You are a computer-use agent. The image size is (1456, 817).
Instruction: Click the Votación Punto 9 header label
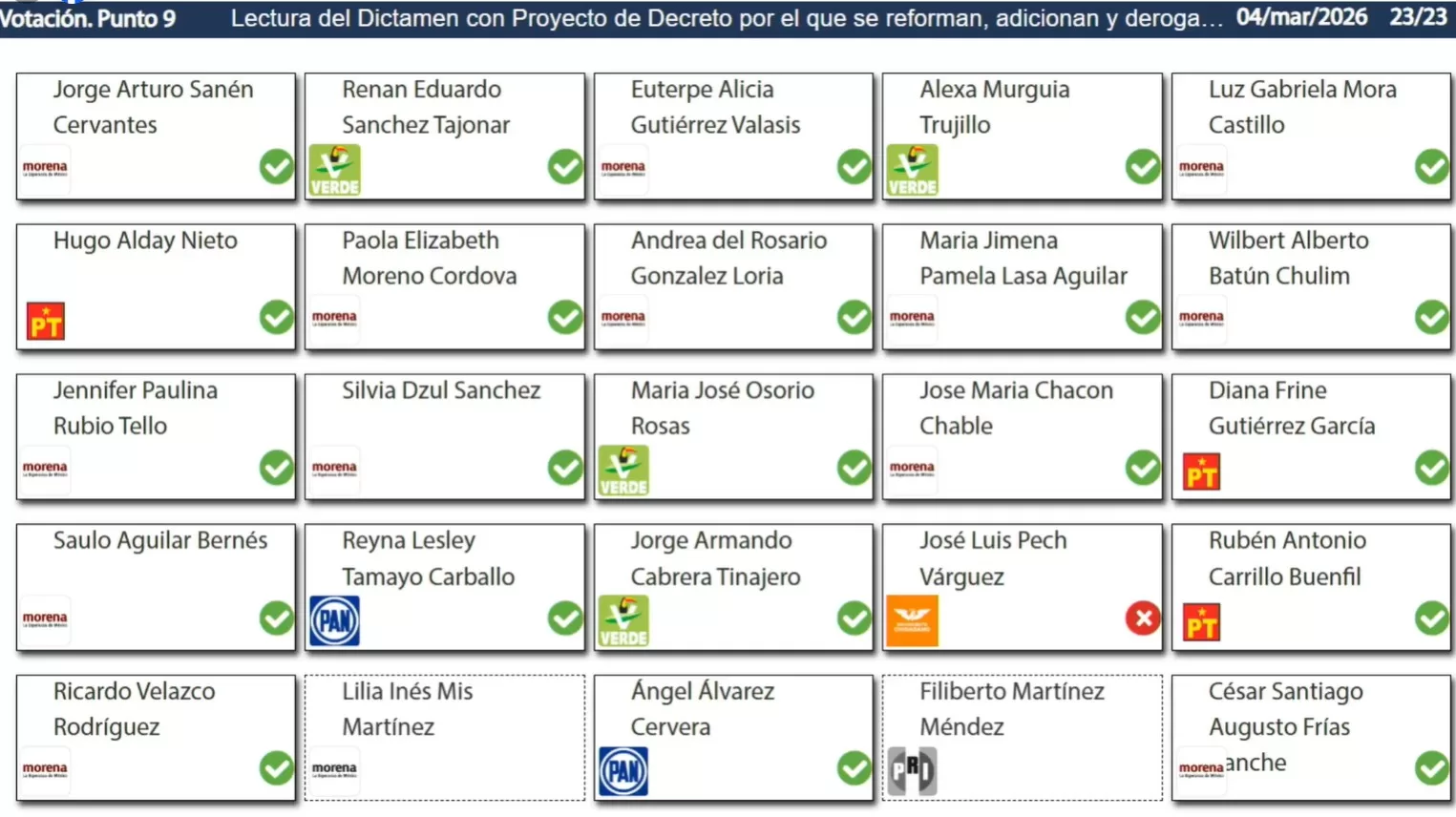click(89, 18)
